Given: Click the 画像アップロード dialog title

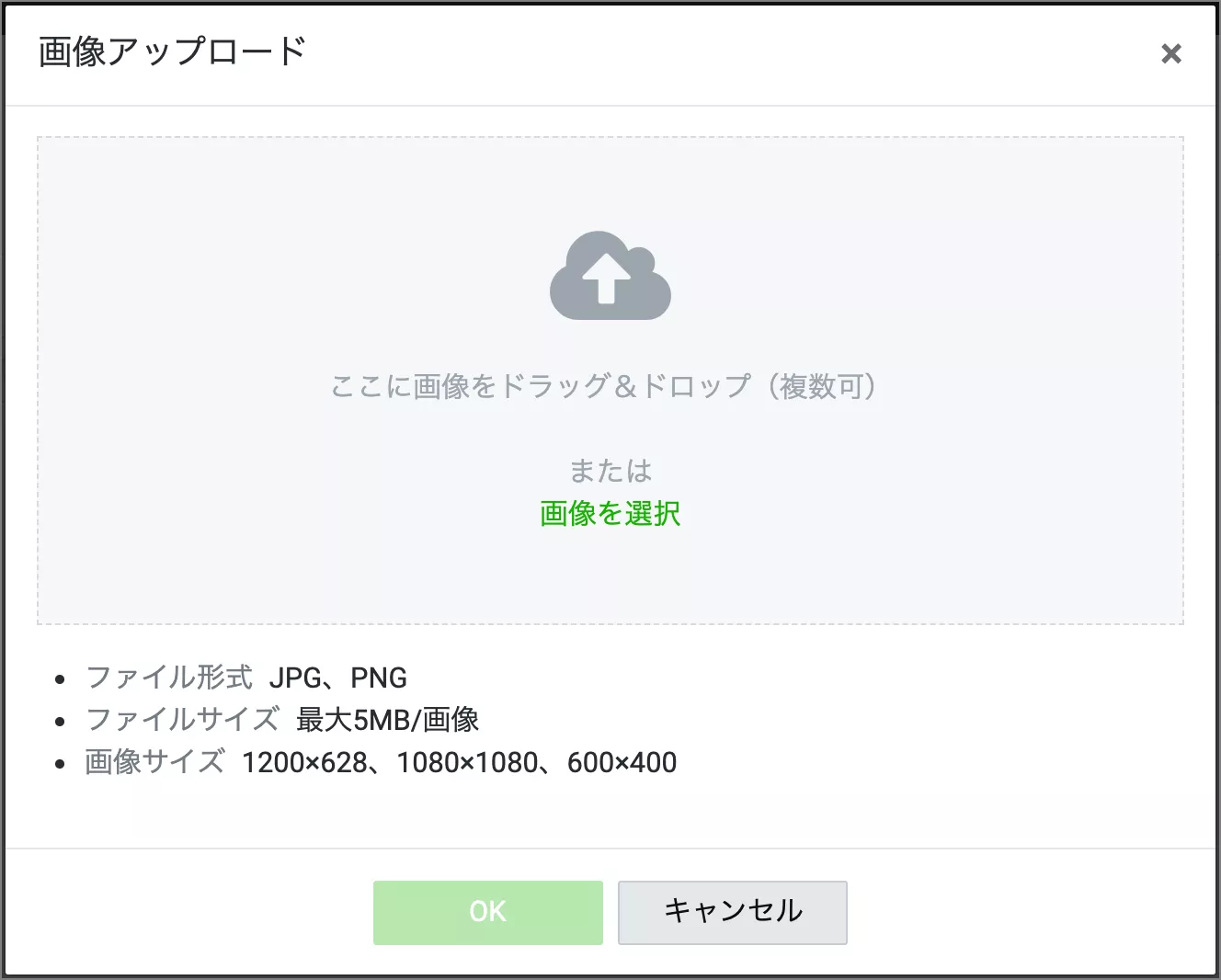Looking at the screenshot, I should (x=172, y=51).
